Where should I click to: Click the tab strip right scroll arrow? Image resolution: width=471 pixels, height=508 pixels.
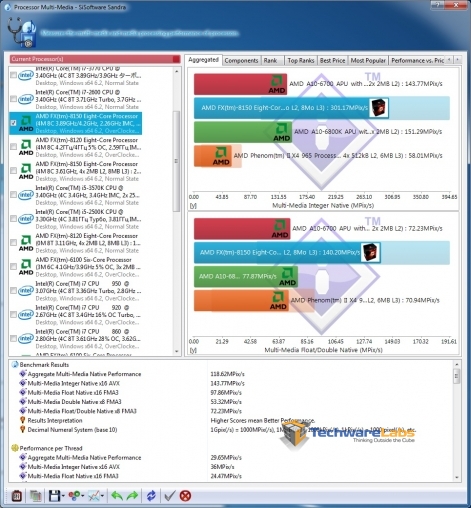click(458, 60)
